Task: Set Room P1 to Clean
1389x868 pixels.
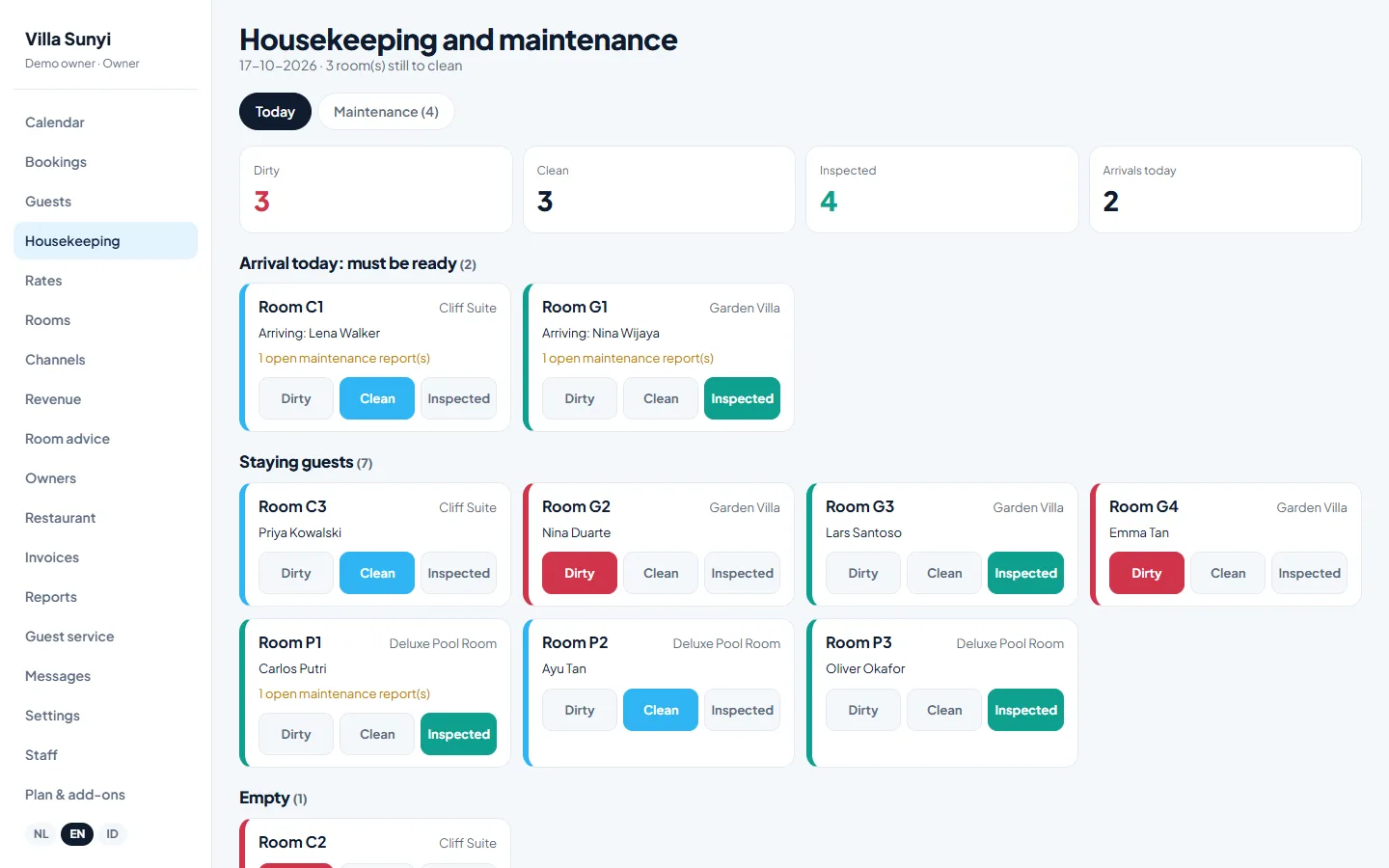Action: pyautogui.click(x=377, y=734)
